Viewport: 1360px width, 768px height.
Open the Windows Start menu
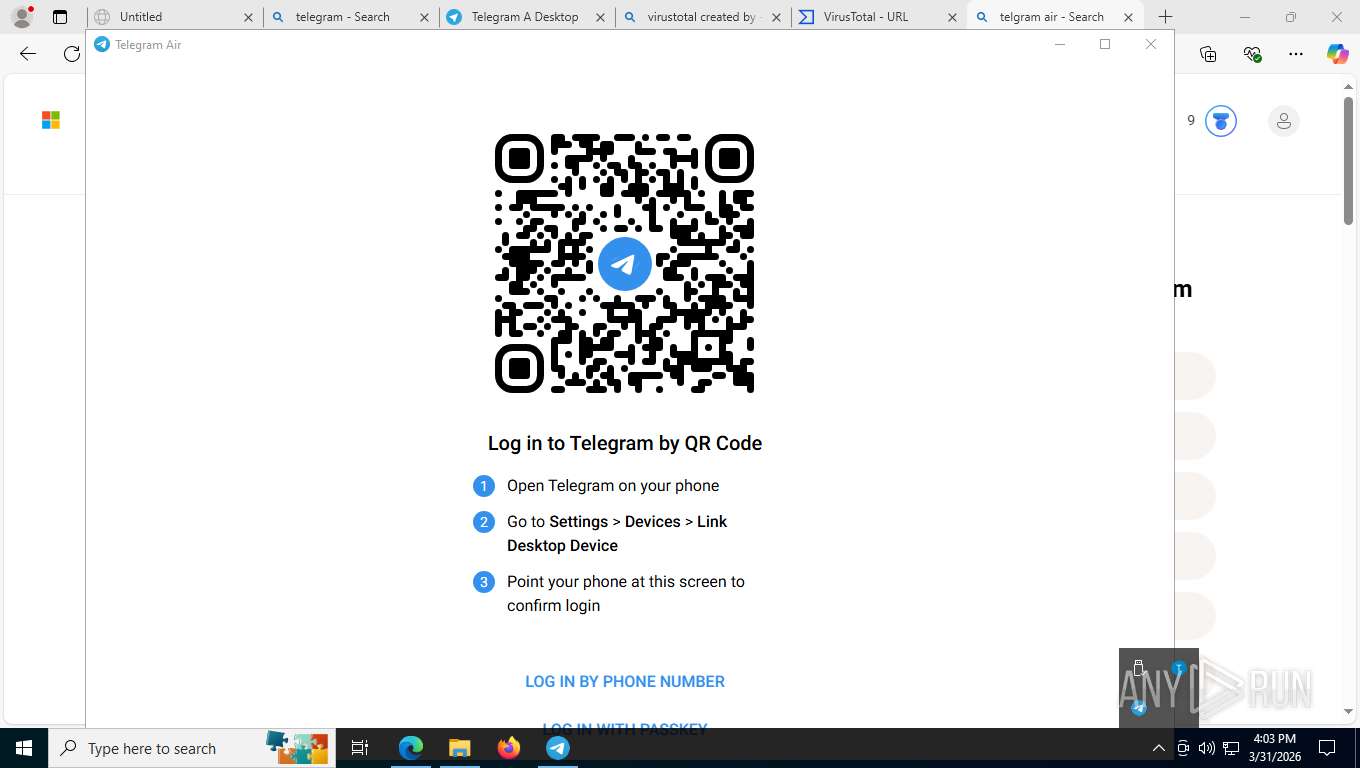click(x=24, y=748)
